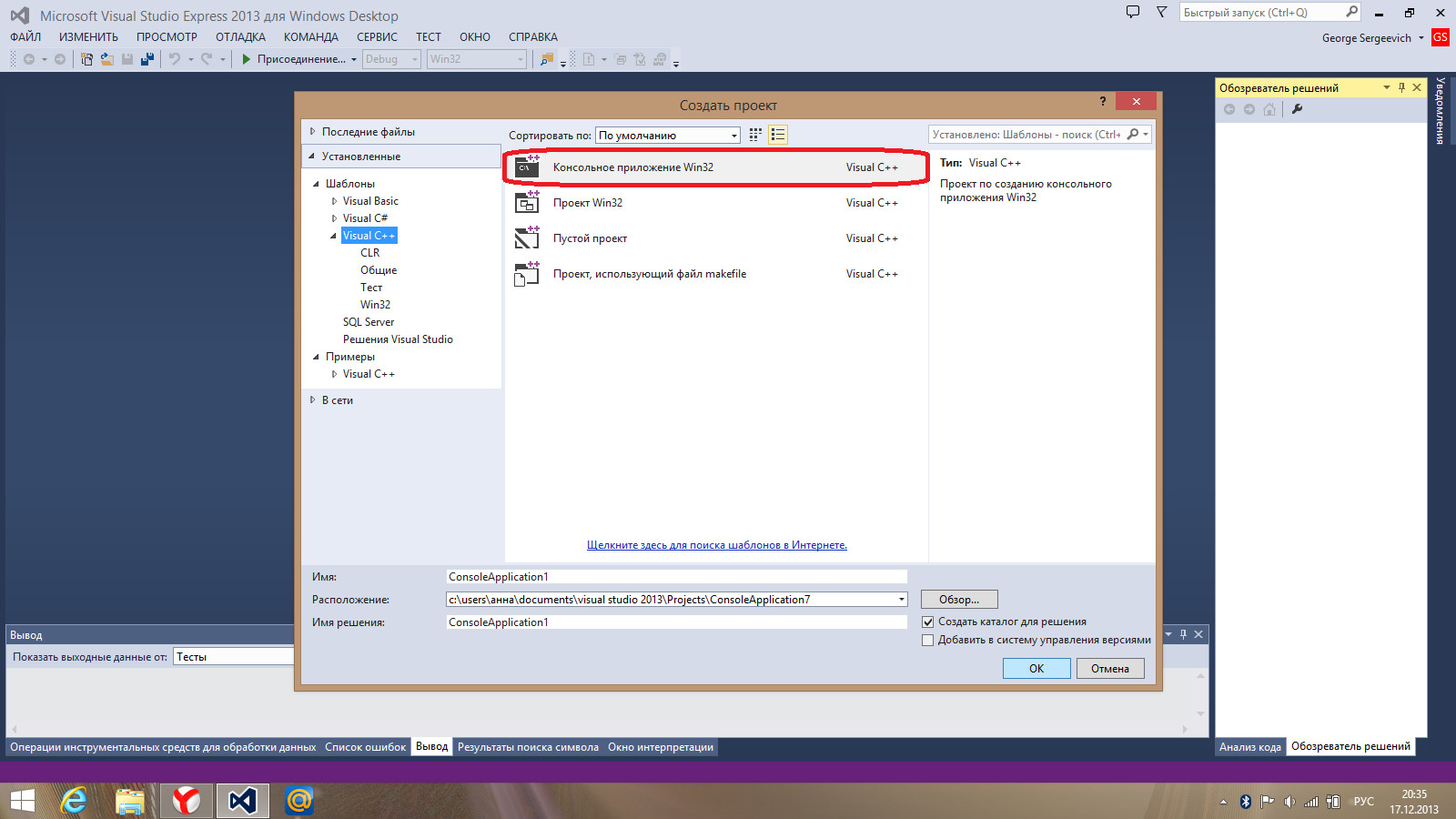The image size is (1456, 819).
Task: Uncheck Create directory for solution checkbox
Action: pyautogui.click(x=928, y=622)
